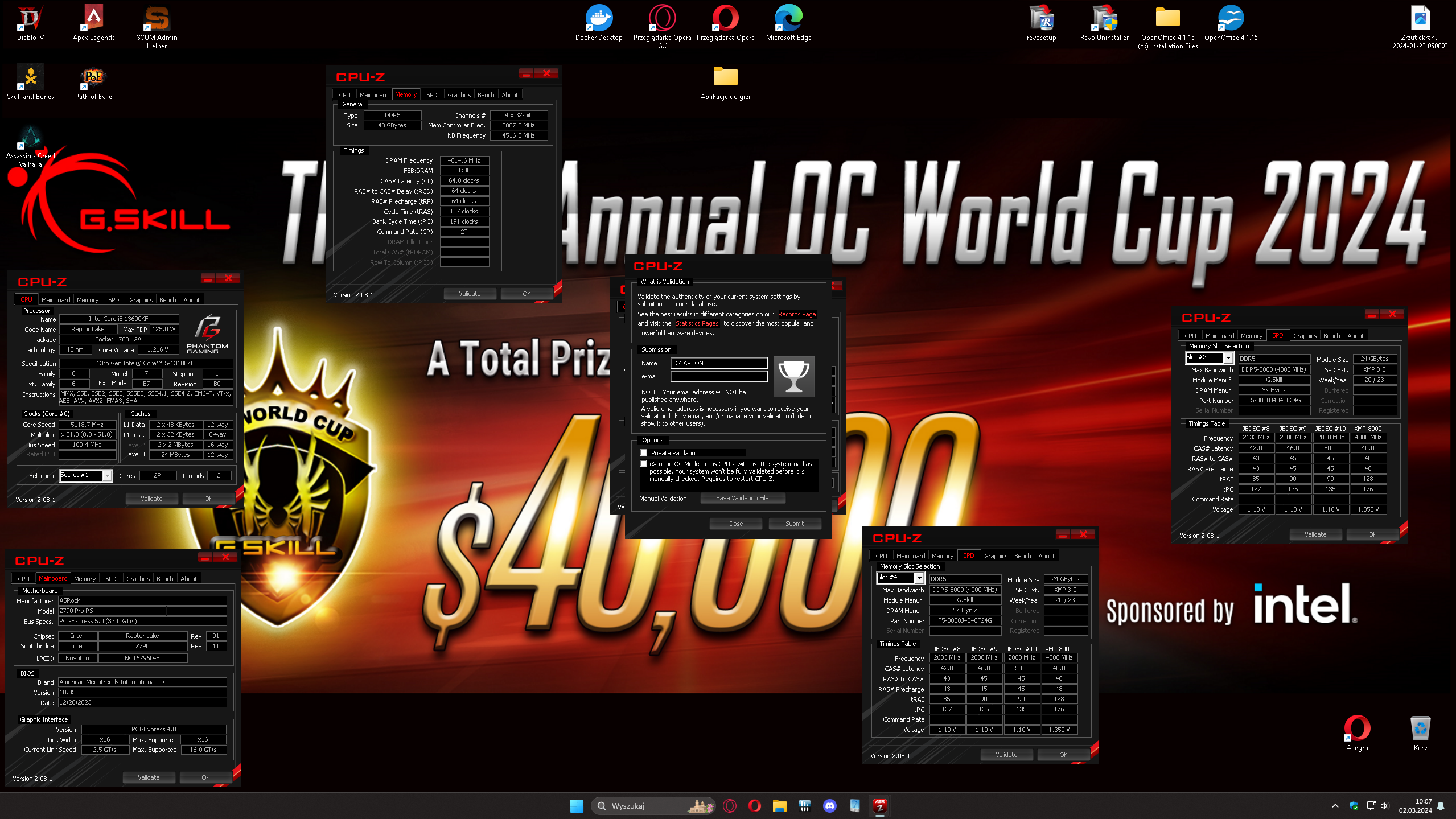Click the processor name Intel Core i5 13600KF
1456x819 pixels.
point(118,319)
